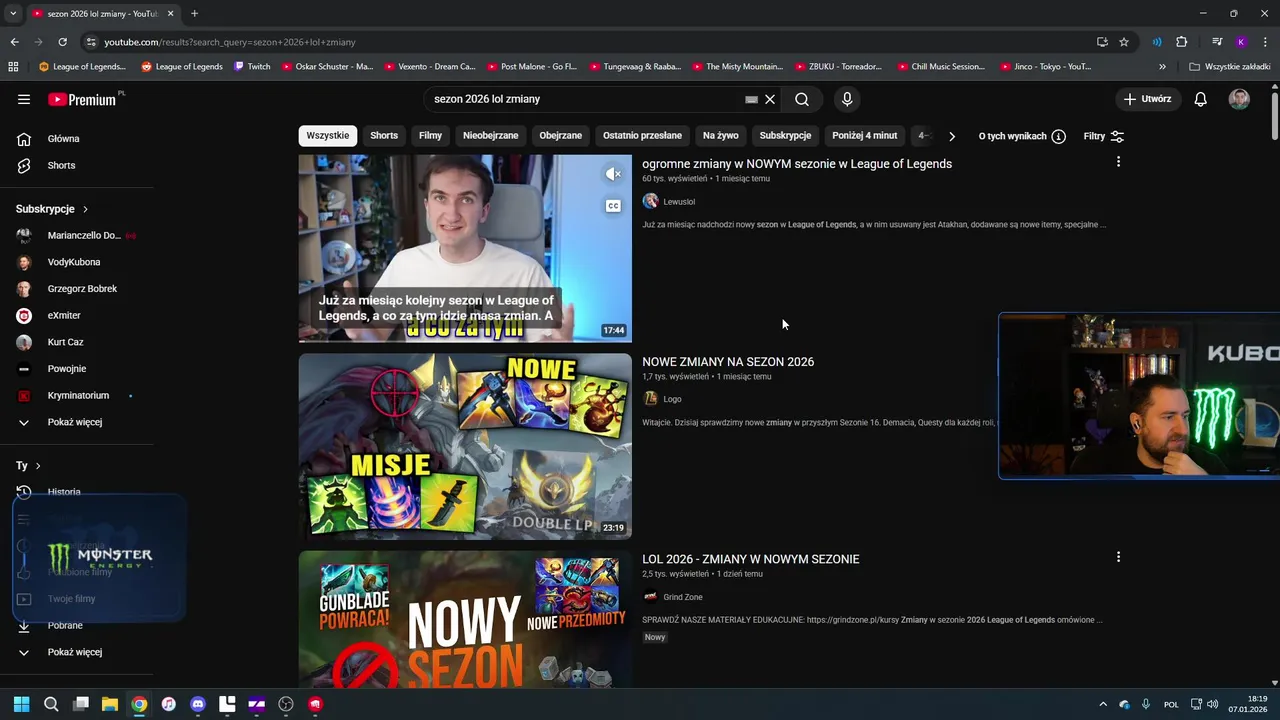The height and width of the screenshot is (720, 1280).
Task: Open the Logo channel link
Action: 672,399
